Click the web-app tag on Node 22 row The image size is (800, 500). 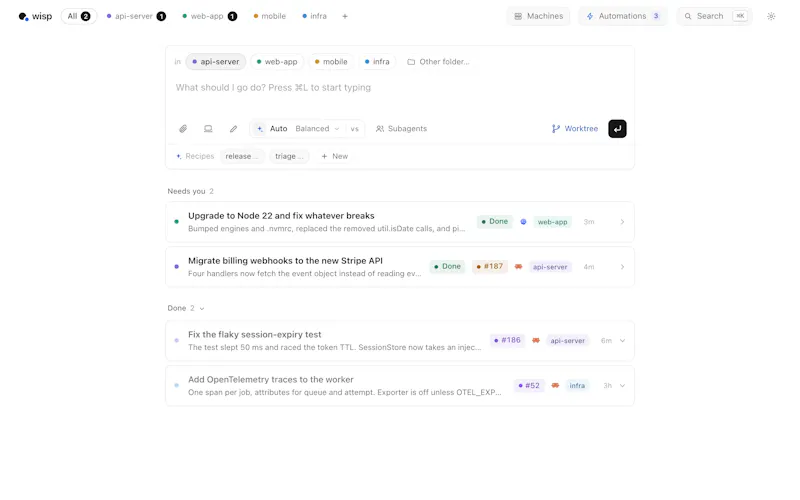[553, 222]
